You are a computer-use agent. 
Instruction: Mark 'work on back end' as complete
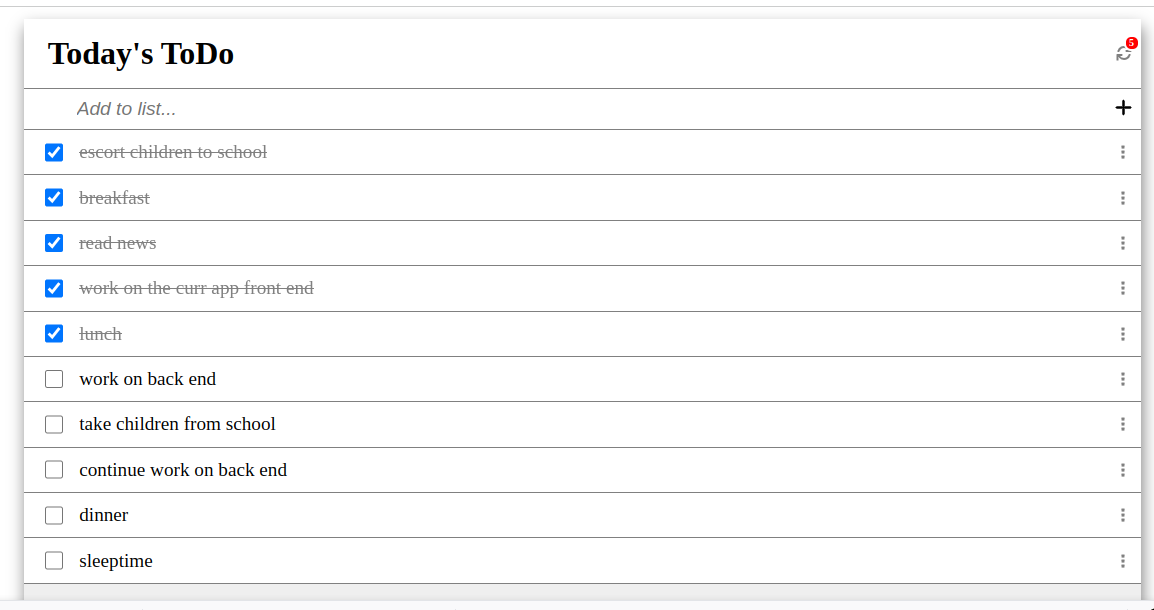[x=53, y=379]
